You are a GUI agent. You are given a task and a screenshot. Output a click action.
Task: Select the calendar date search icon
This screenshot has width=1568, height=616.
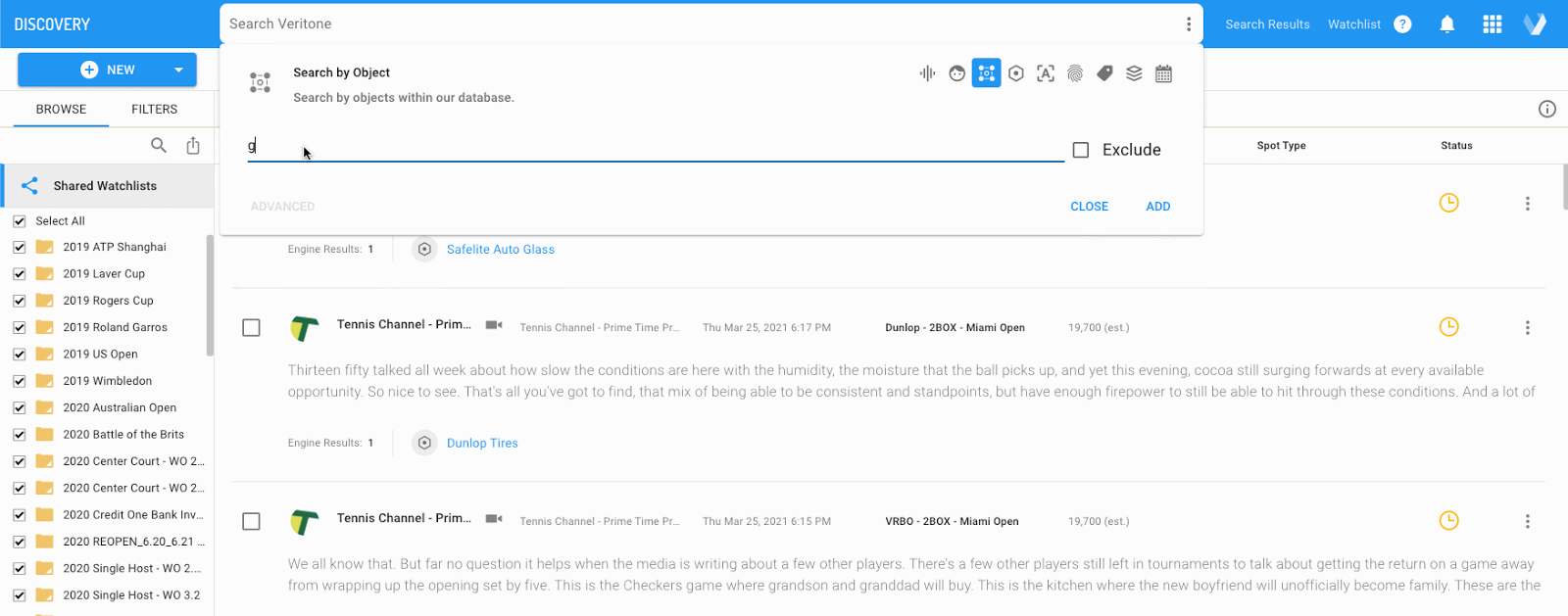[x=1163, y=73]
